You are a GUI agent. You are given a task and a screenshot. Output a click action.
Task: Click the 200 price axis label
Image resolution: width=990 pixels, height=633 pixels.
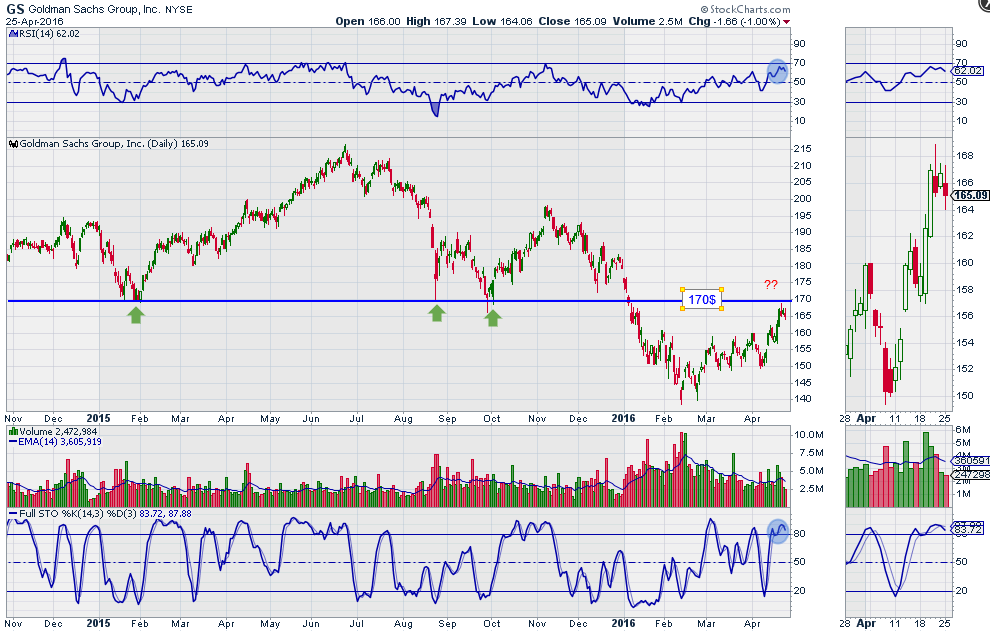[x=802, y=199]
